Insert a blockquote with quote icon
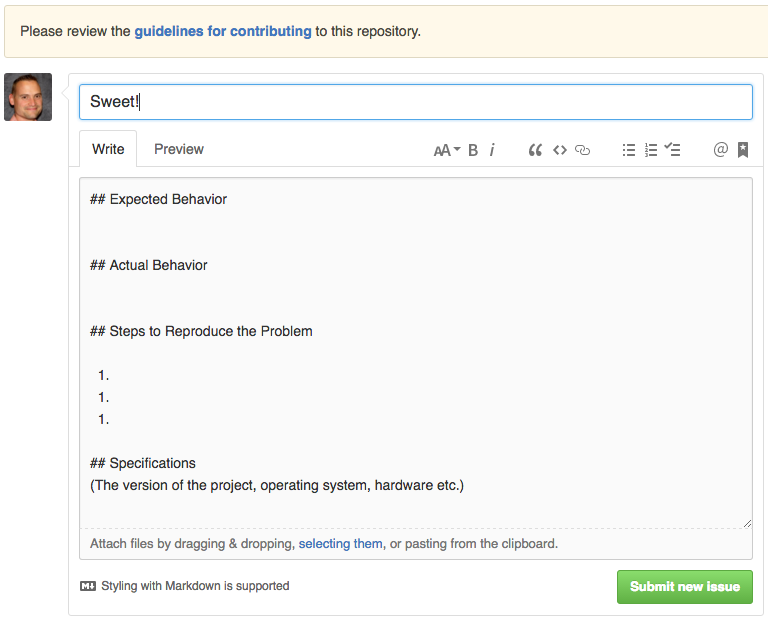The image size is (768, 622). click(535, 150)
